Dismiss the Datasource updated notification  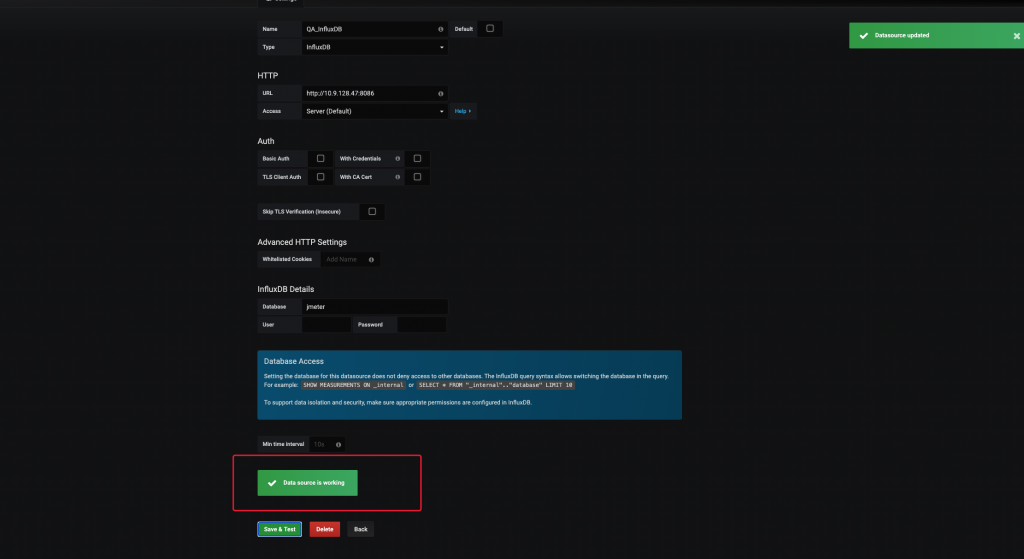tap(1016, 35)
